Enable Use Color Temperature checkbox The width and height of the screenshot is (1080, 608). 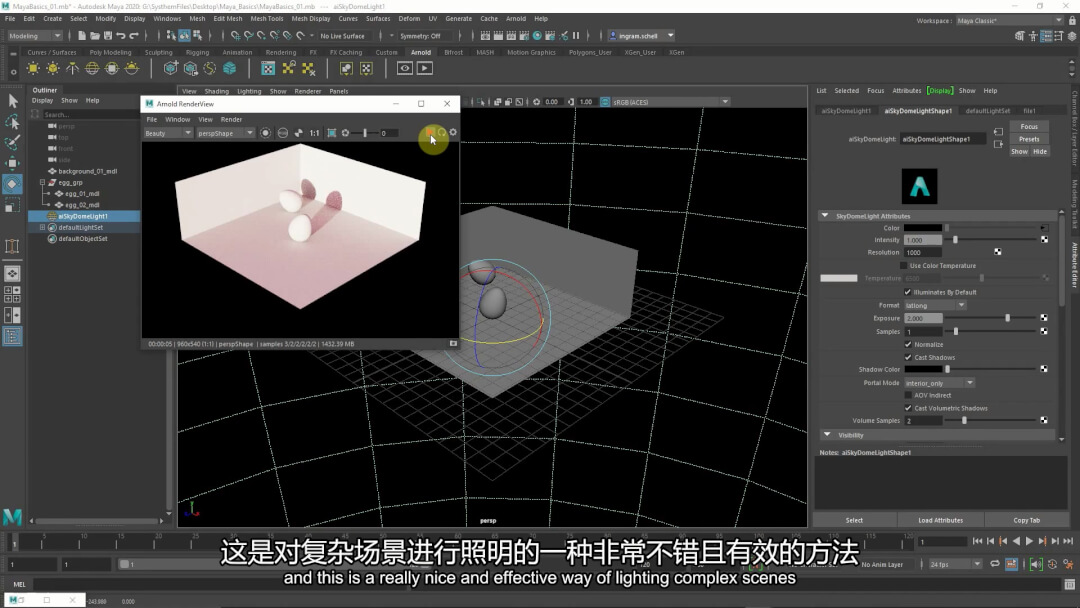(x=904, y=266)
